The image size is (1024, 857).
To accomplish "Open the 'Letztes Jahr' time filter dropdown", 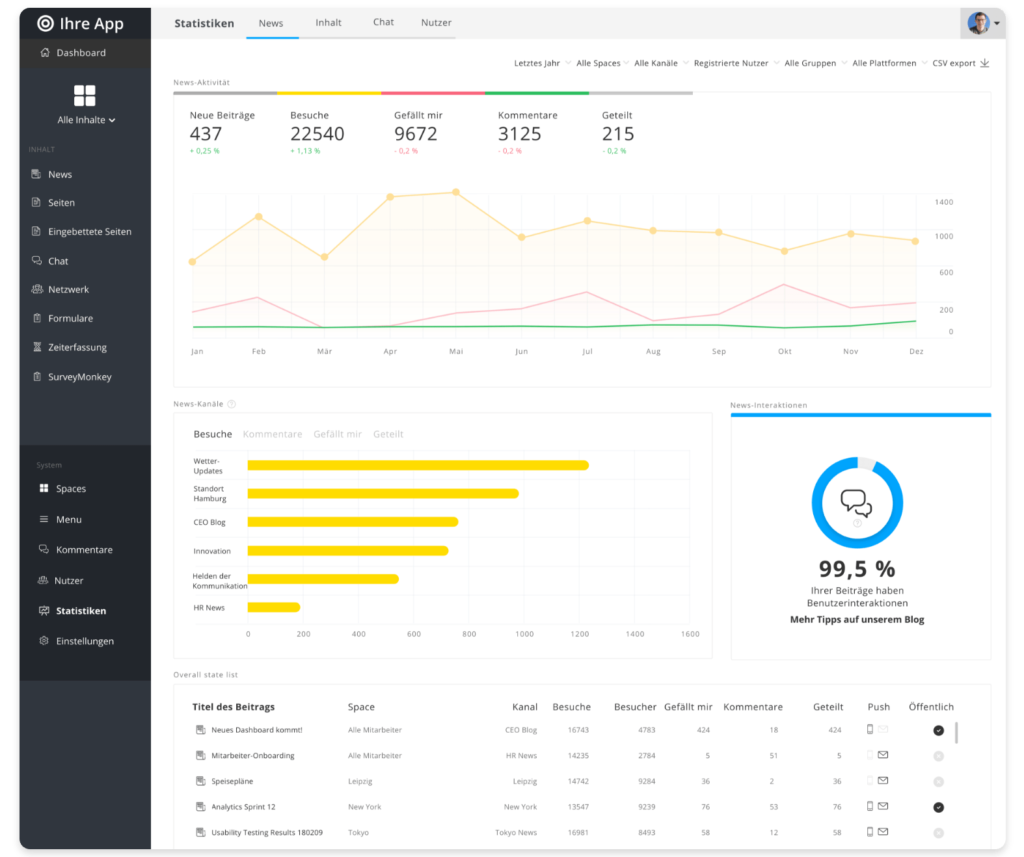I will pos(537,61).
